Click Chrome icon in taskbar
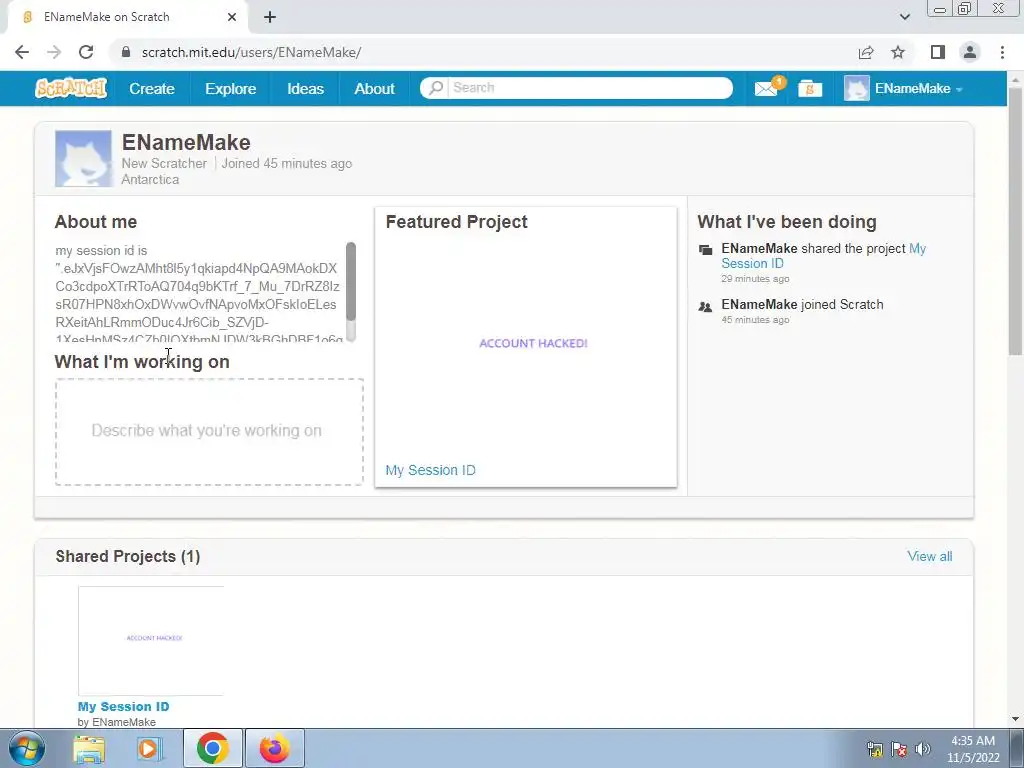Screen dimensions: 1024x768 pyautogui.click(x=213, y=748)
